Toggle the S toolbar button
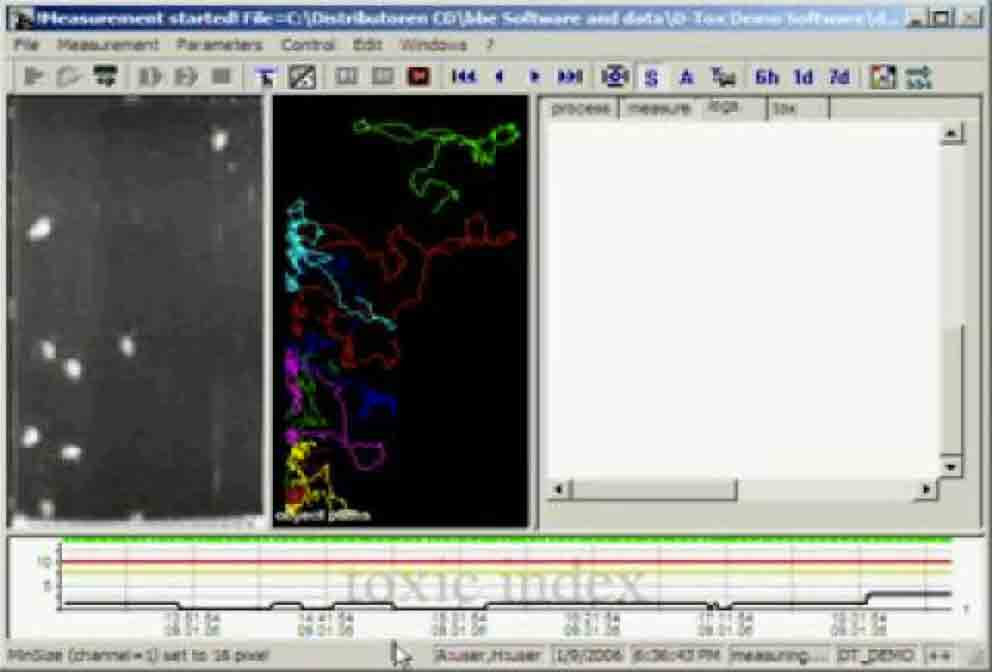 coord(651,78)
